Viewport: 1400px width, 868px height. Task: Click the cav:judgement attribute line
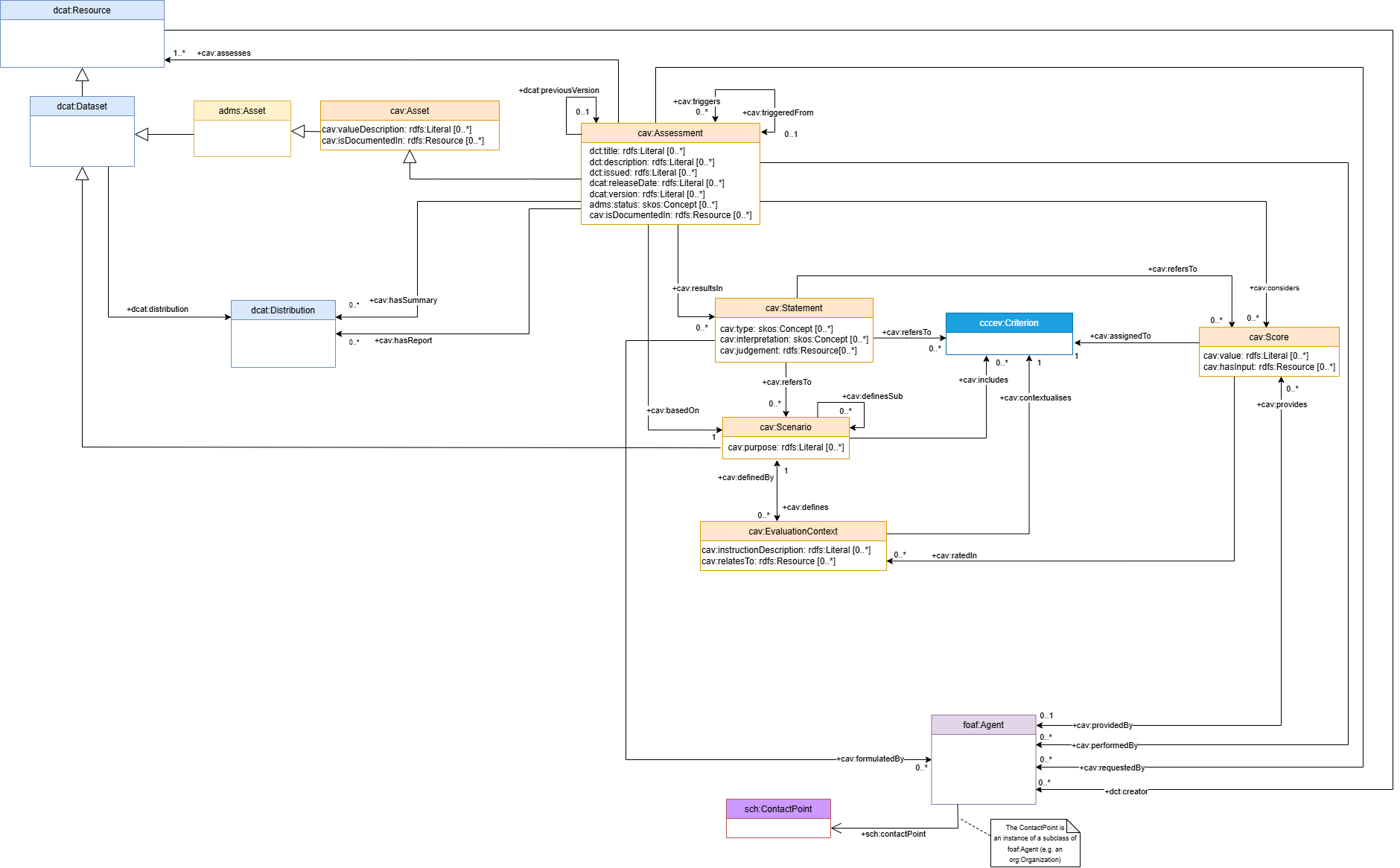789,351
